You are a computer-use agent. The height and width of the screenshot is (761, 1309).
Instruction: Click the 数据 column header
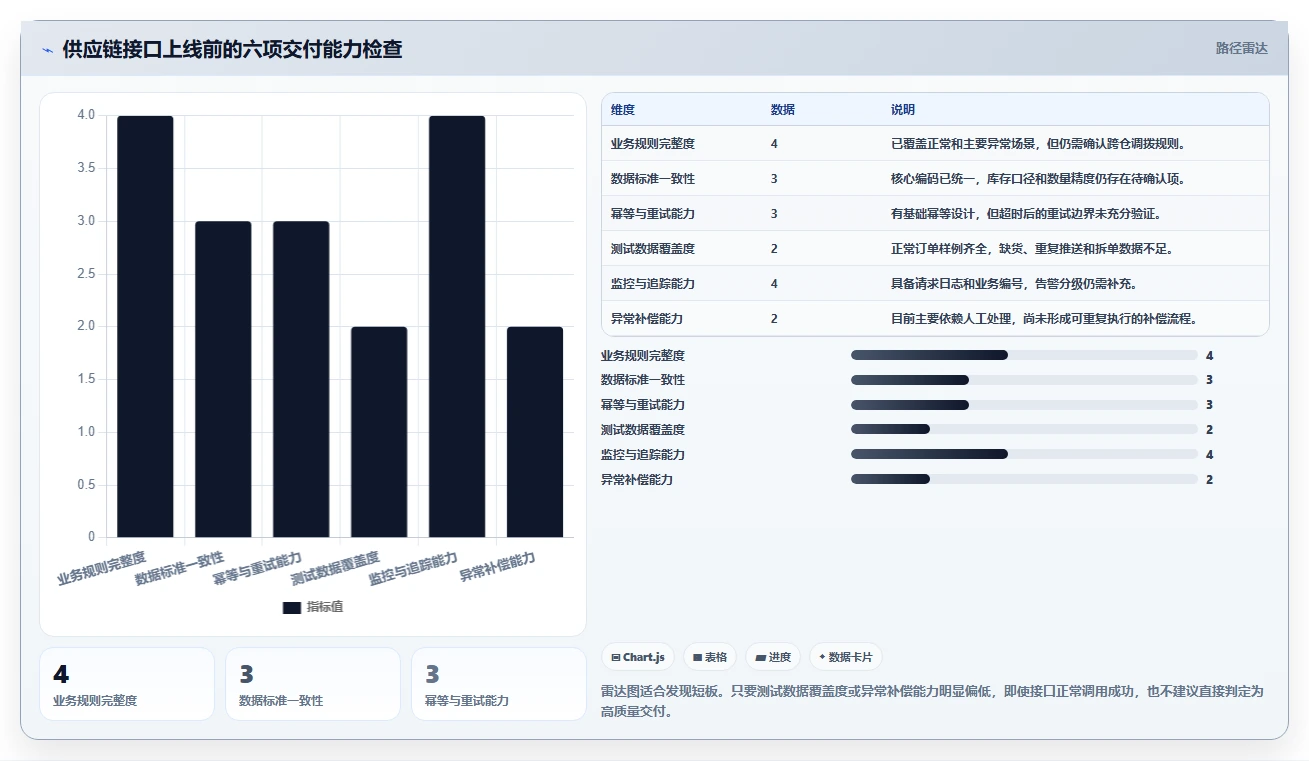783,110
